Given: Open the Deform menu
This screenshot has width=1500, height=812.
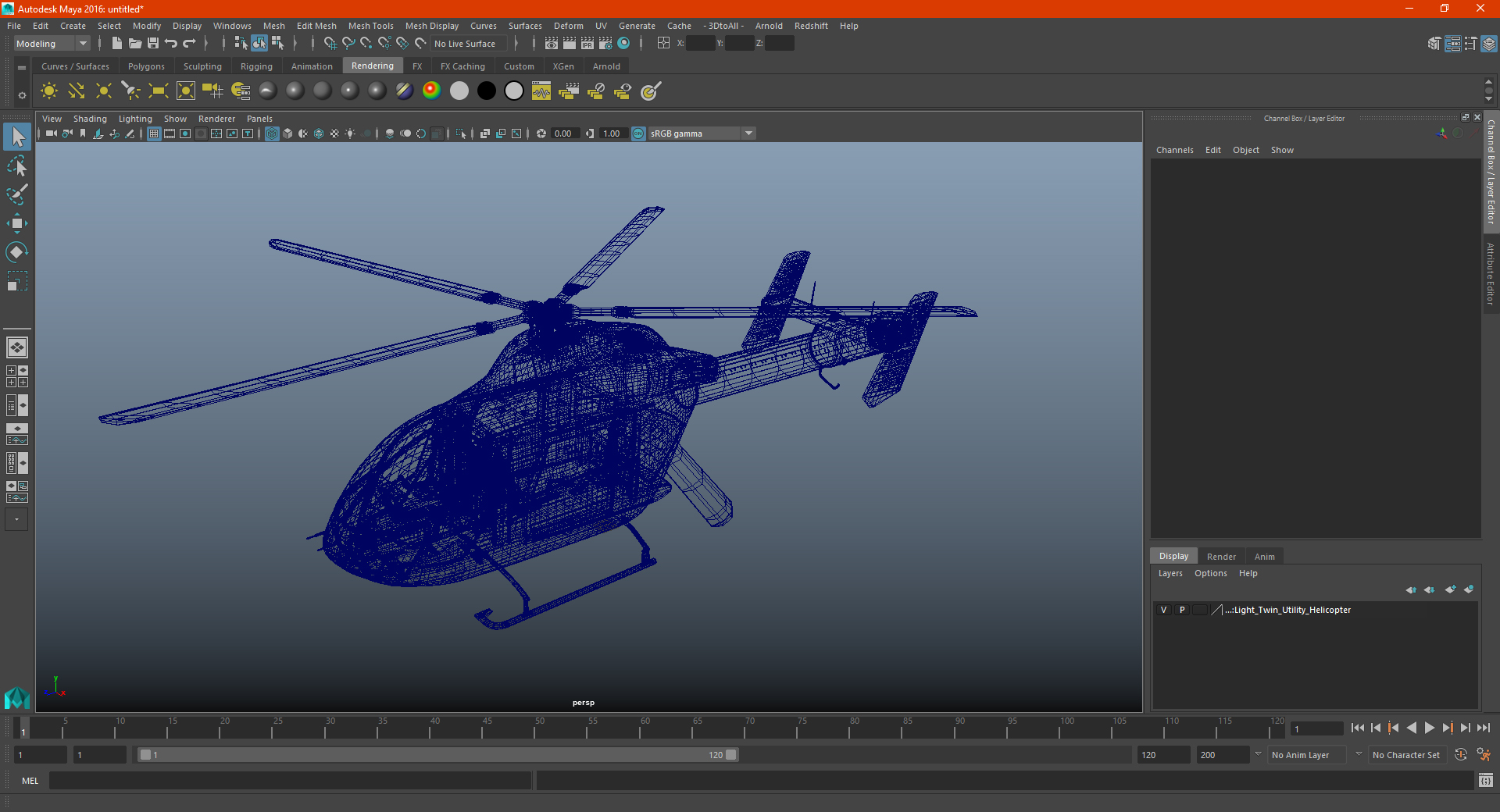Looking at the screenshot, I should (x=569, y=26).
